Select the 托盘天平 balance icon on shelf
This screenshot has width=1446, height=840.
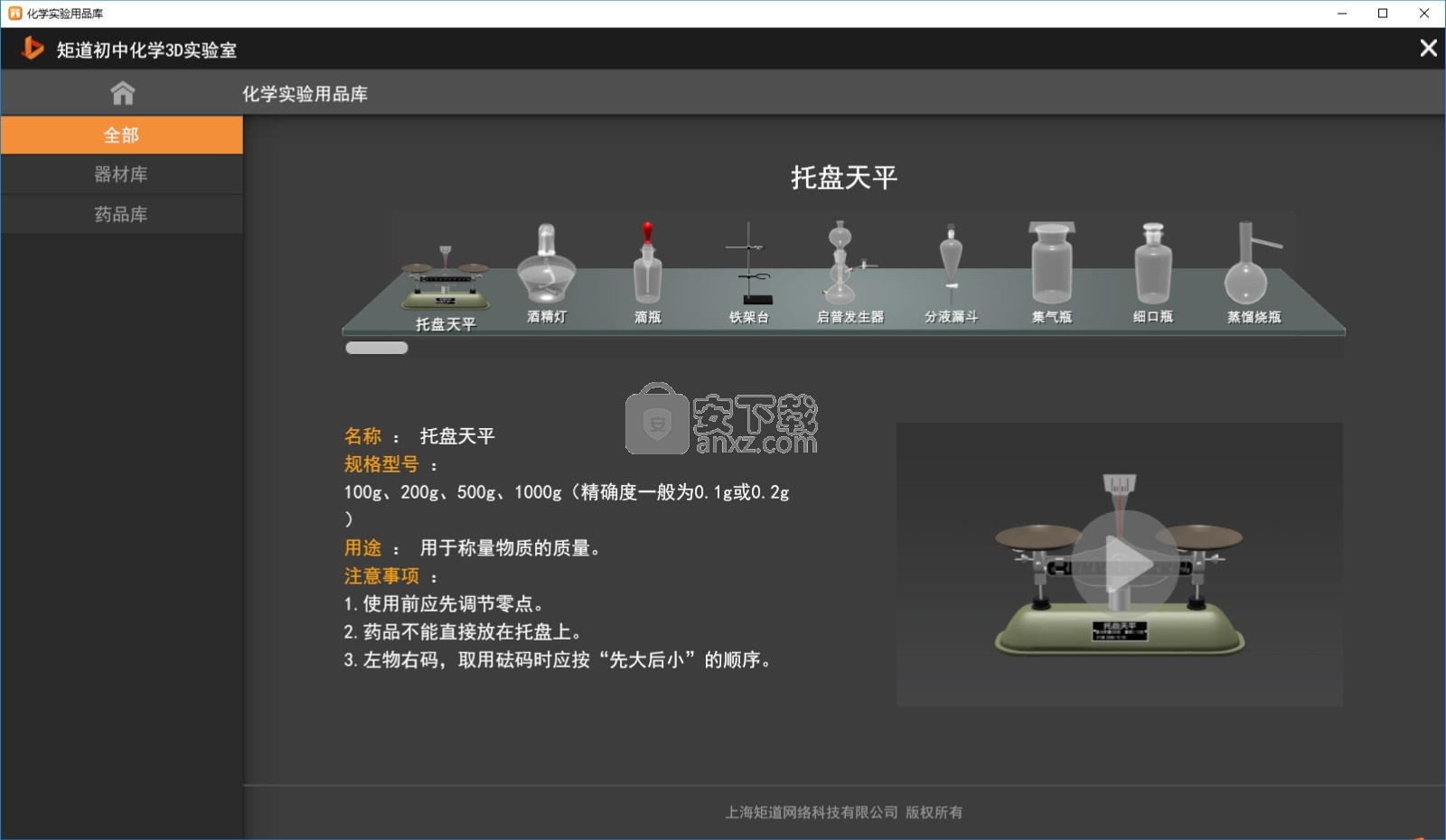tap(445, 277)
